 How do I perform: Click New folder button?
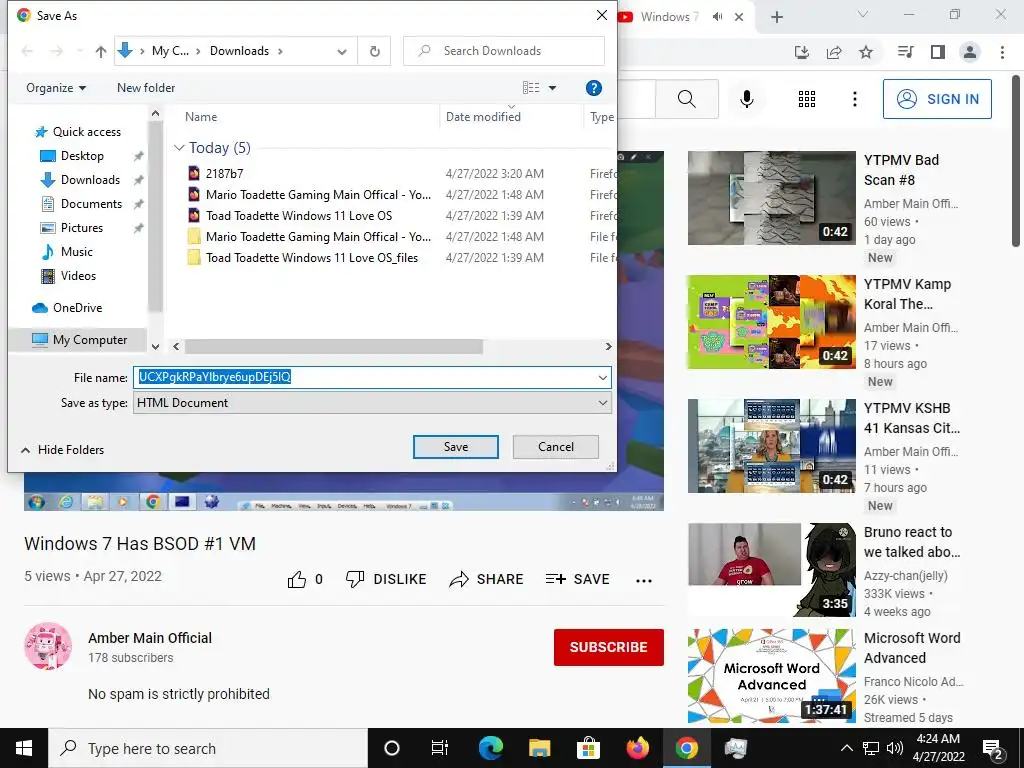point(146,88)
